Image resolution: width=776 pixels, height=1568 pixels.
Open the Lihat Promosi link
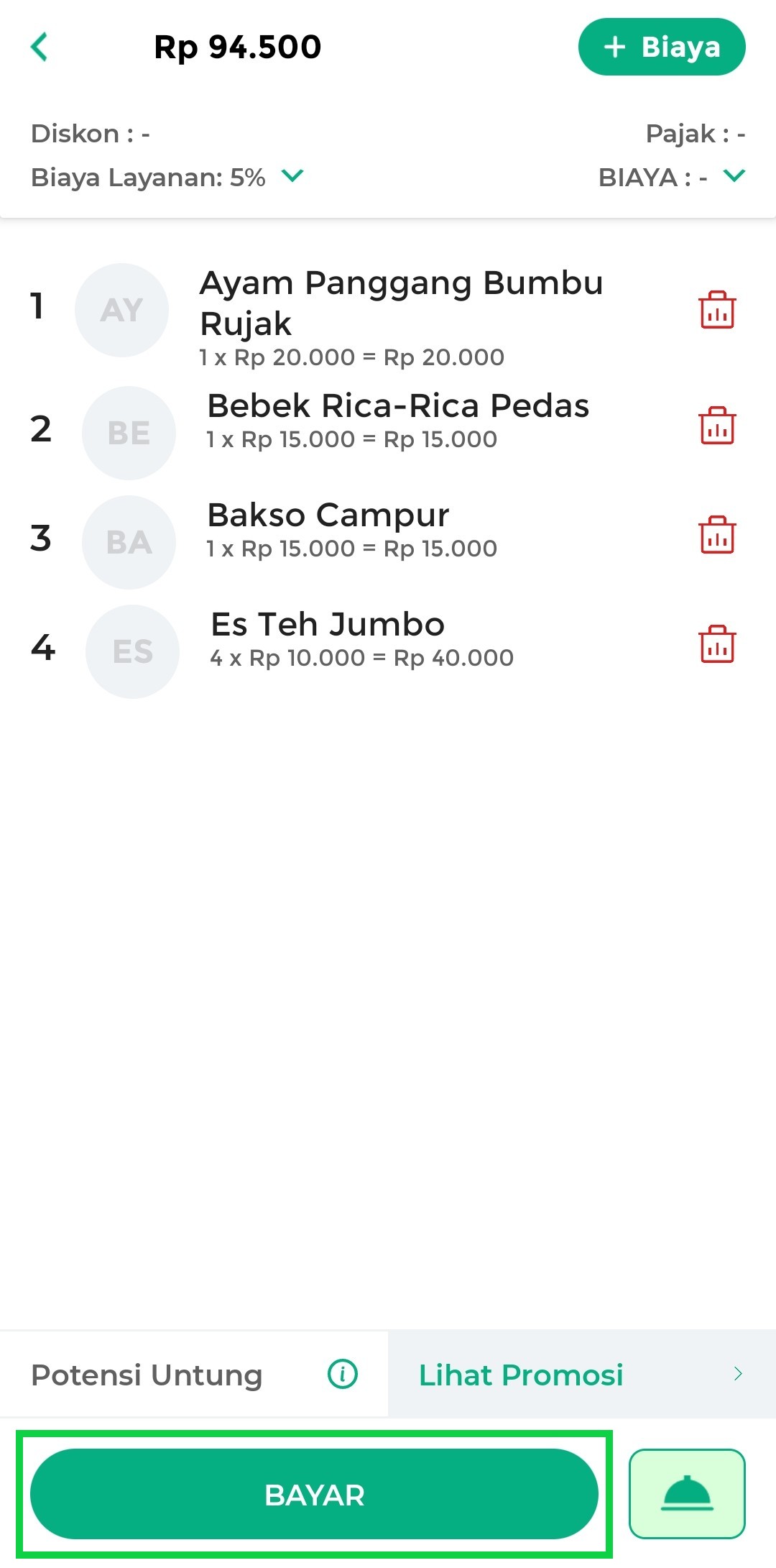(x=521, y=1375)
